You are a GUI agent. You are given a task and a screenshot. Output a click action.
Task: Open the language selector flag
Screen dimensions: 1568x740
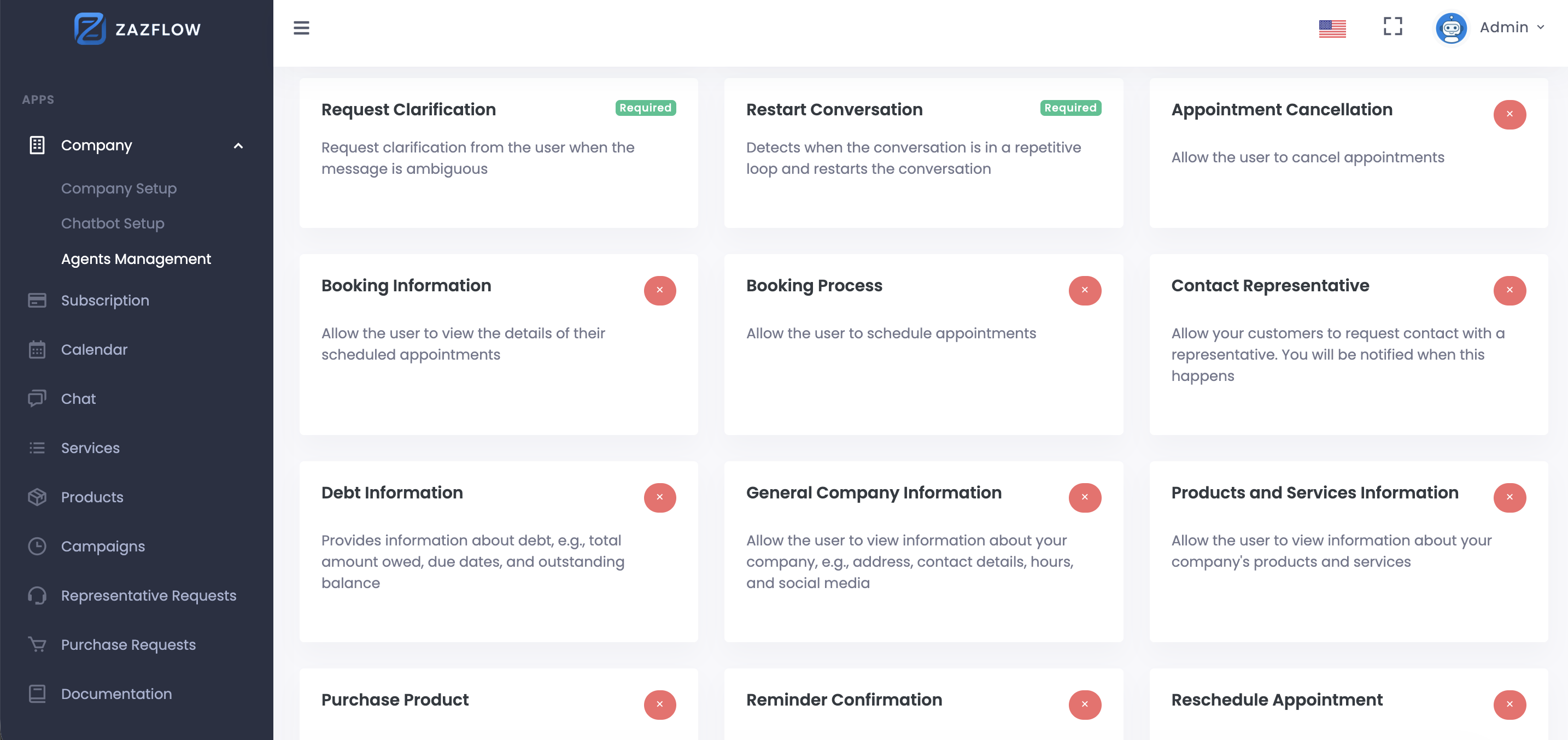[1332, 27]
